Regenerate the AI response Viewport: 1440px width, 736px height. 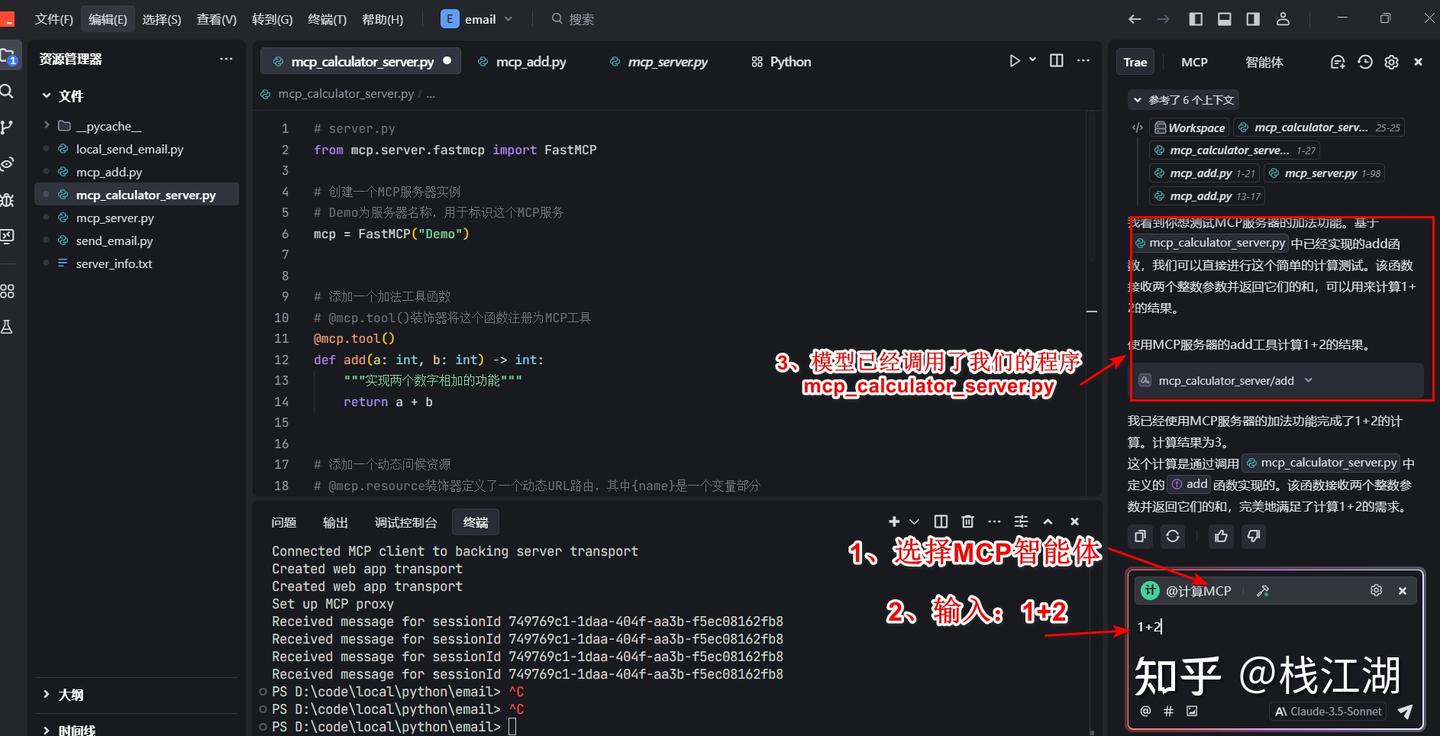pyautogui.click(x=1173, y=536)
